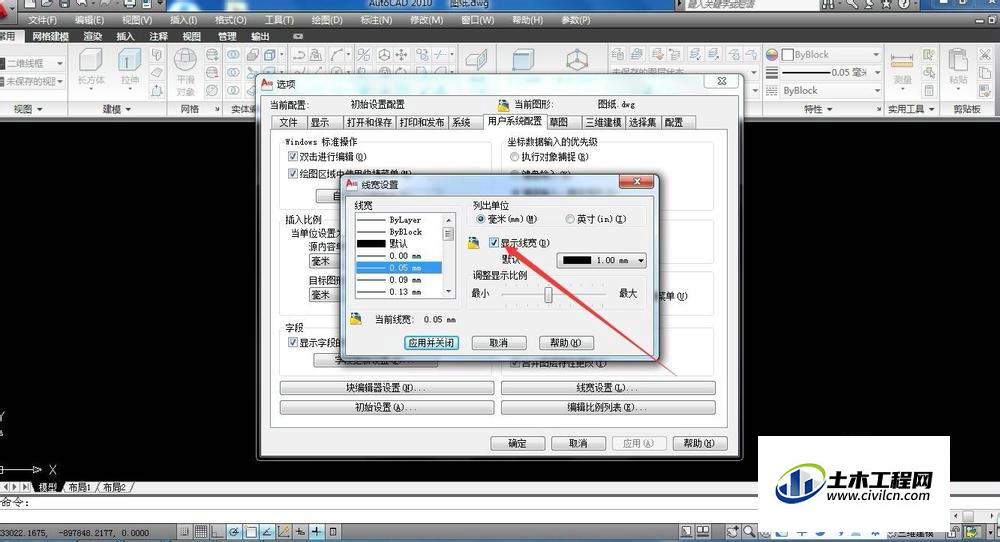Open the visual style 二维线框 dropdown
Screen dimensions: 1000x542
(32, 63)
